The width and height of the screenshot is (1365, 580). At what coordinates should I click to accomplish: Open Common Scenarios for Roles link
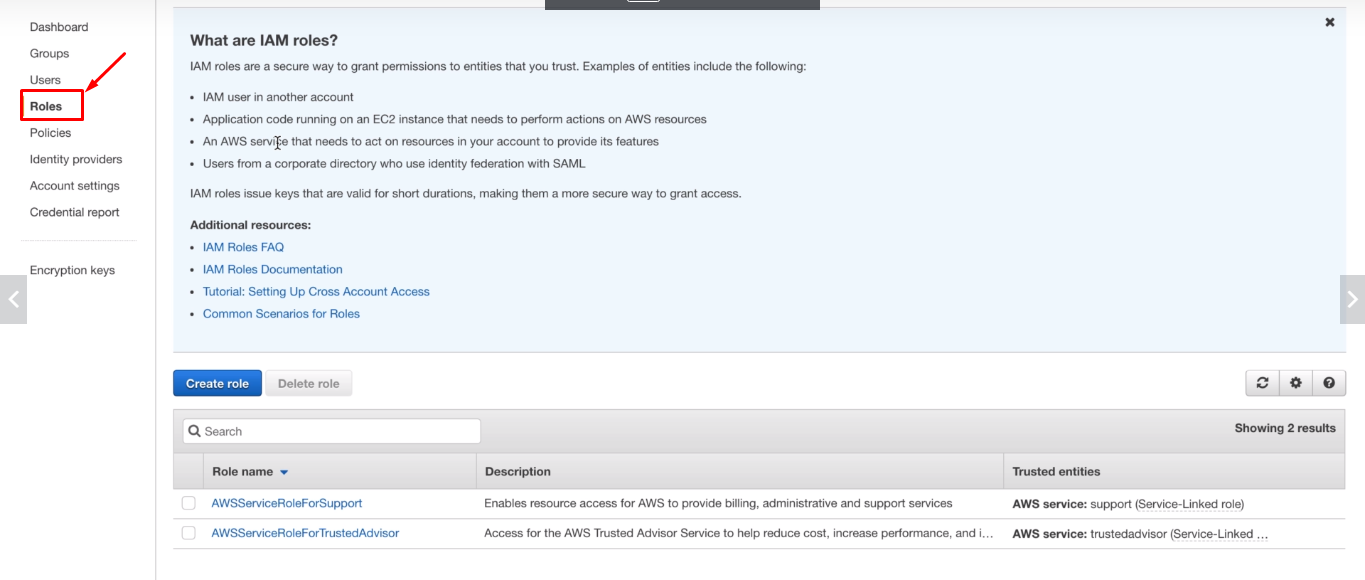click(x=281, y=313)
